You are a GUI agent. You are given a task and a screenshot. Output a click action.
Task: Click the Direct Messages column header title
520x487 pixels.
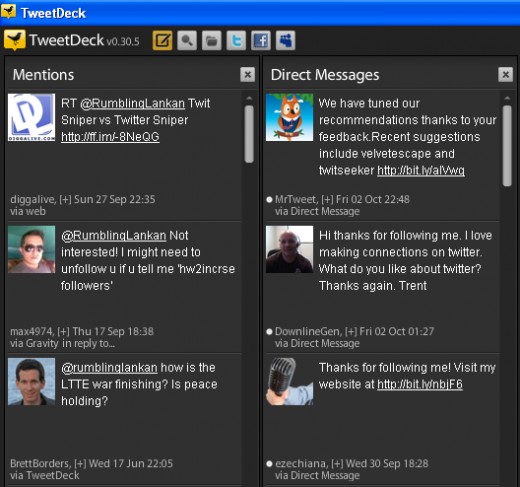(x=325, y=75)
